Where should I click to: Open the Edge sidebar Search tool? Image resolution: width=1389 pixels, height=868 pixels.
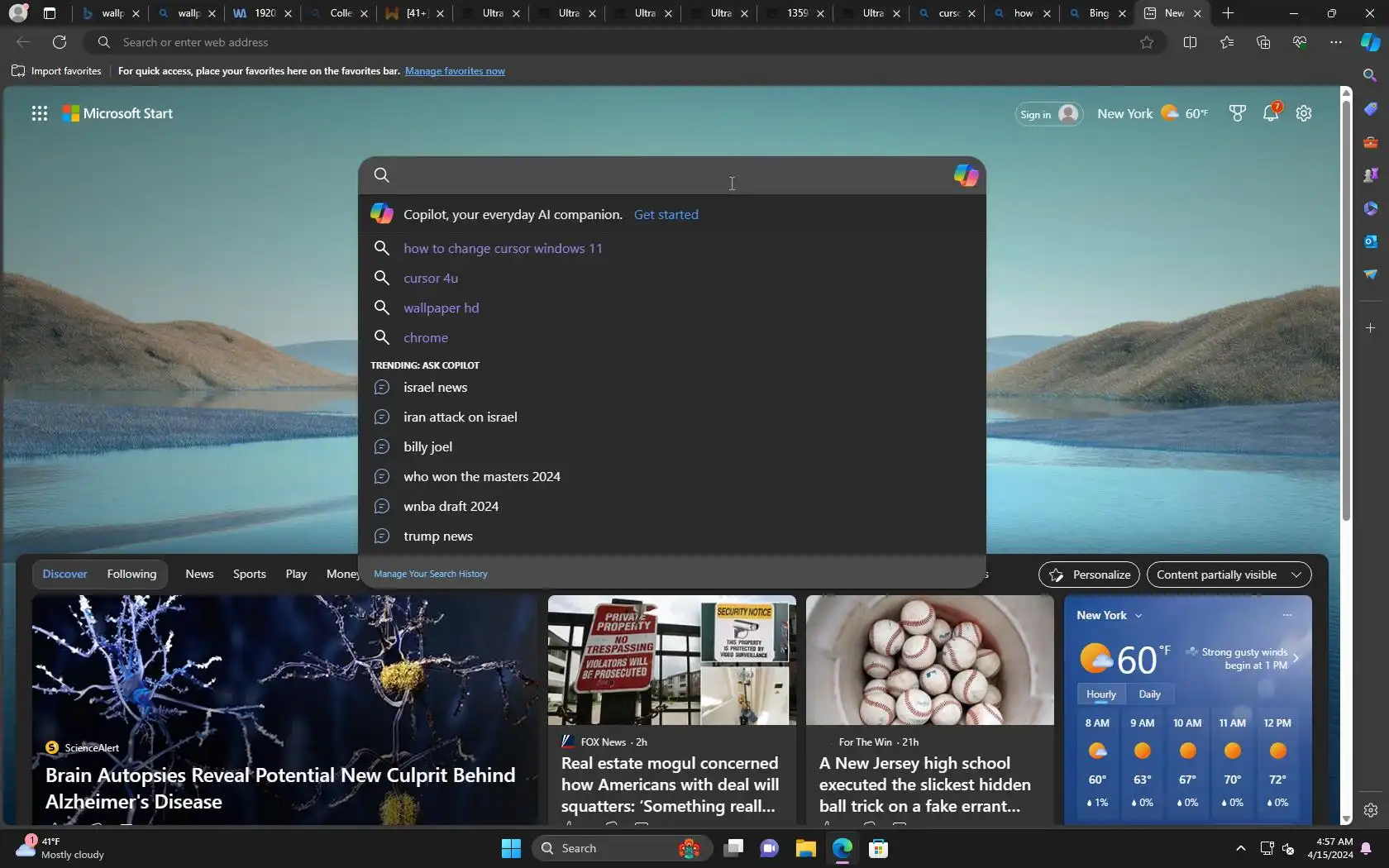click(x=1370, y=75)
